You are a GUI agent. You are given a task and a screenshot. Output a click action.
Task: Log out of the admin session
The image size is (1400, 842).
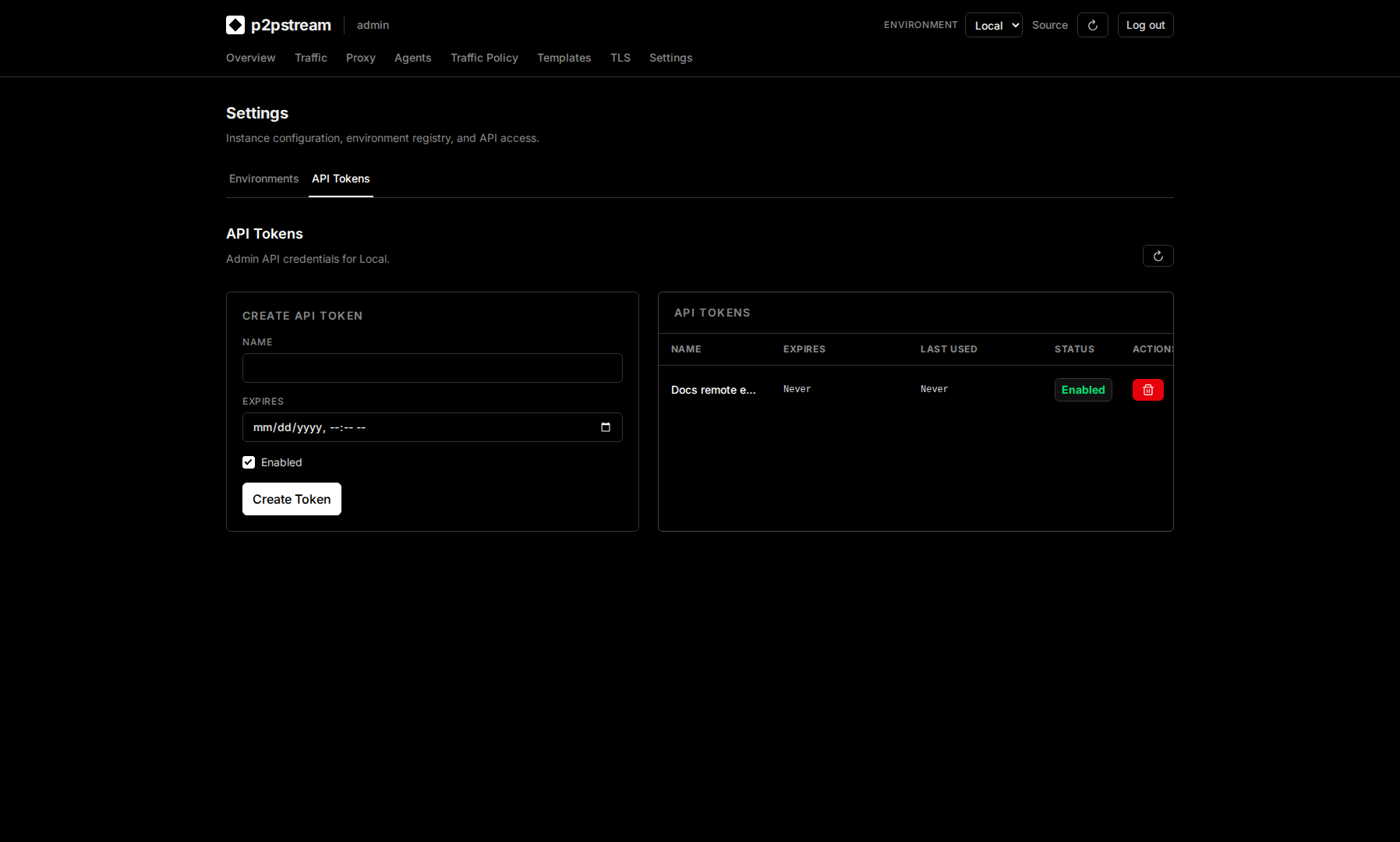click(x=1146, y=25)
